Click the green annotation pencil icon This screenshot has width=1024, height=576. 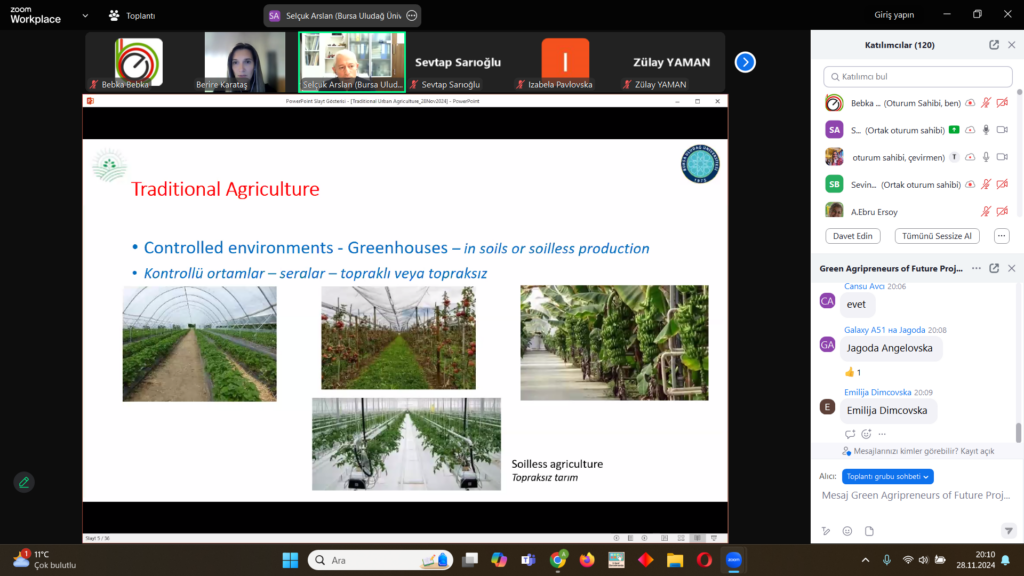(x=23, y=482)
